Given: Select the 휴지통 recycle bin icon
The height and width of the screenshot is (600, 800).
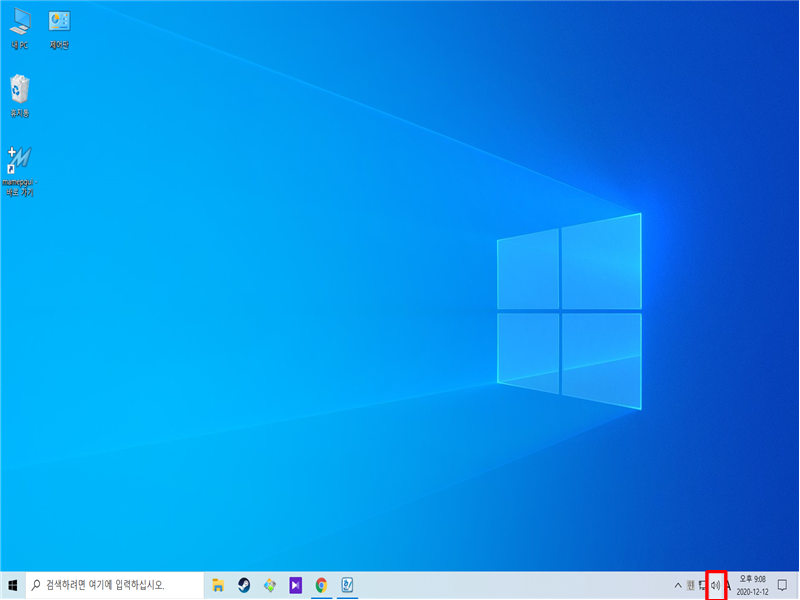Looking at the screenshot, I should tap(20, 96).
